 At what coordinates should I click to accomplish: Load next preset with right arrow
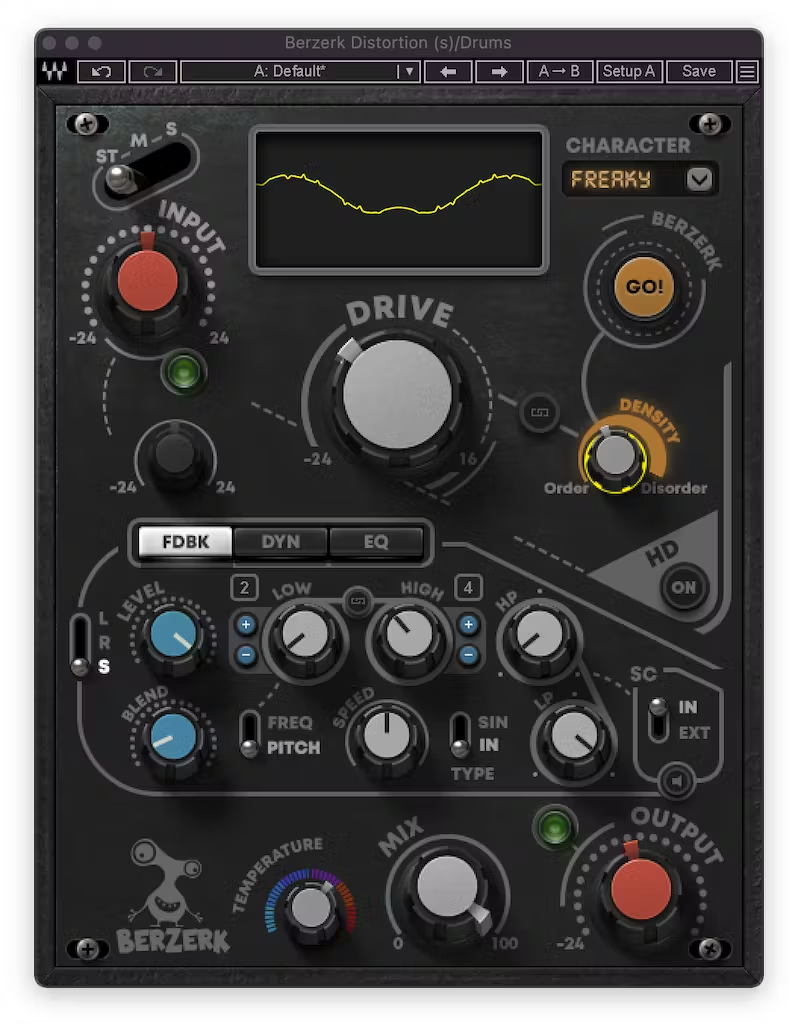[499, 71]
